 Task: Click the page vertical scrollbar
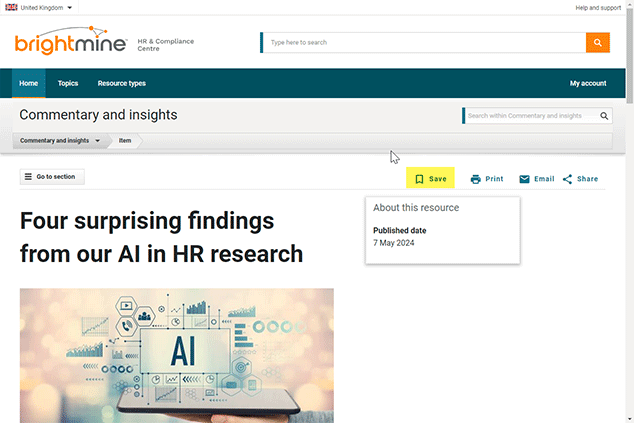pos(628,250)
